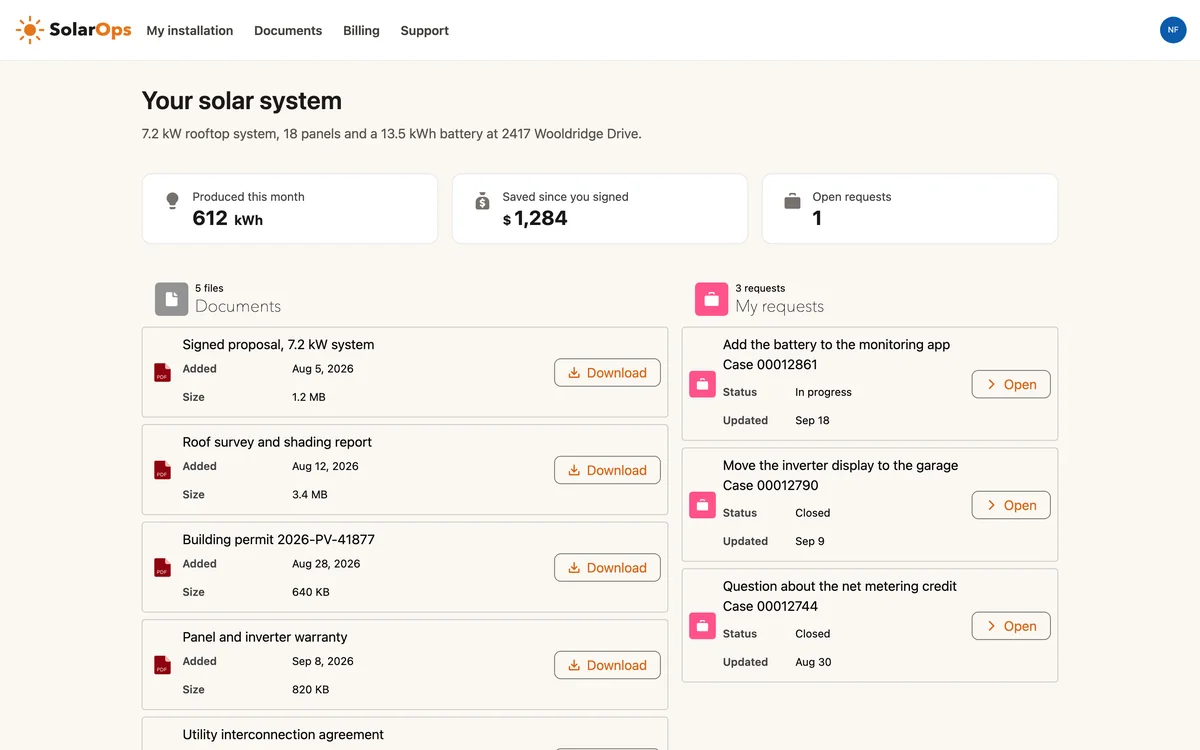Click the PDF icon for Building permit
This screenshot has height=750, width=1200.
tap(162, 568)
